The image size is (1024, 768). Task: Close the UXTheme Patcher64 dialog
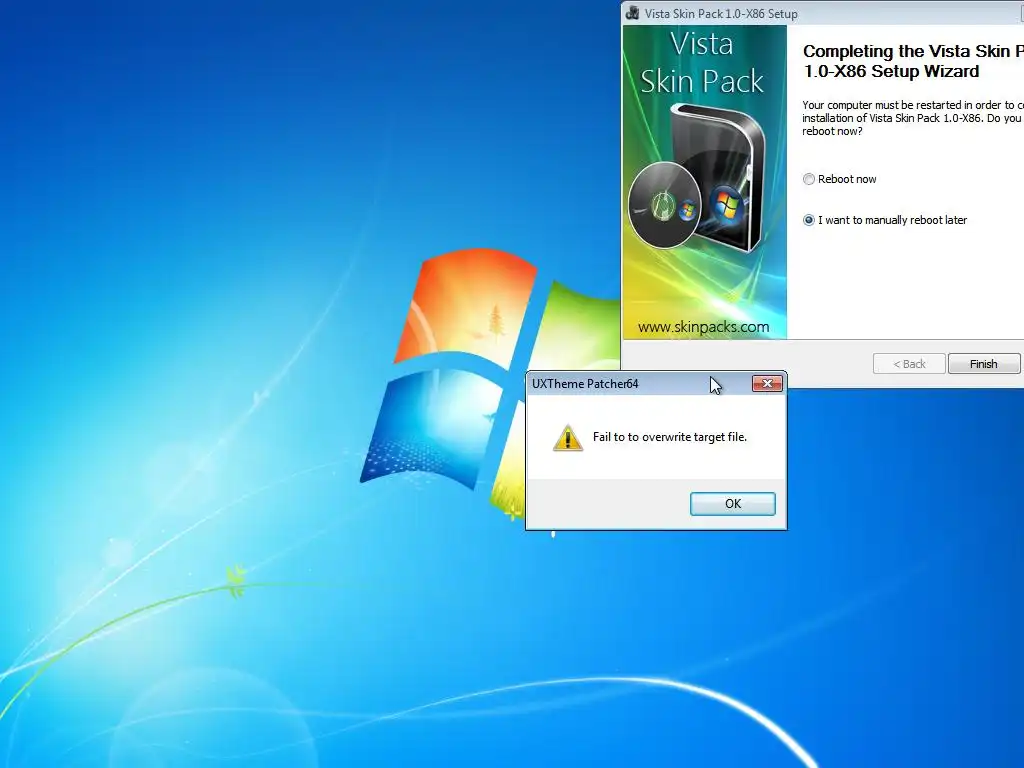tap(767, 383)
